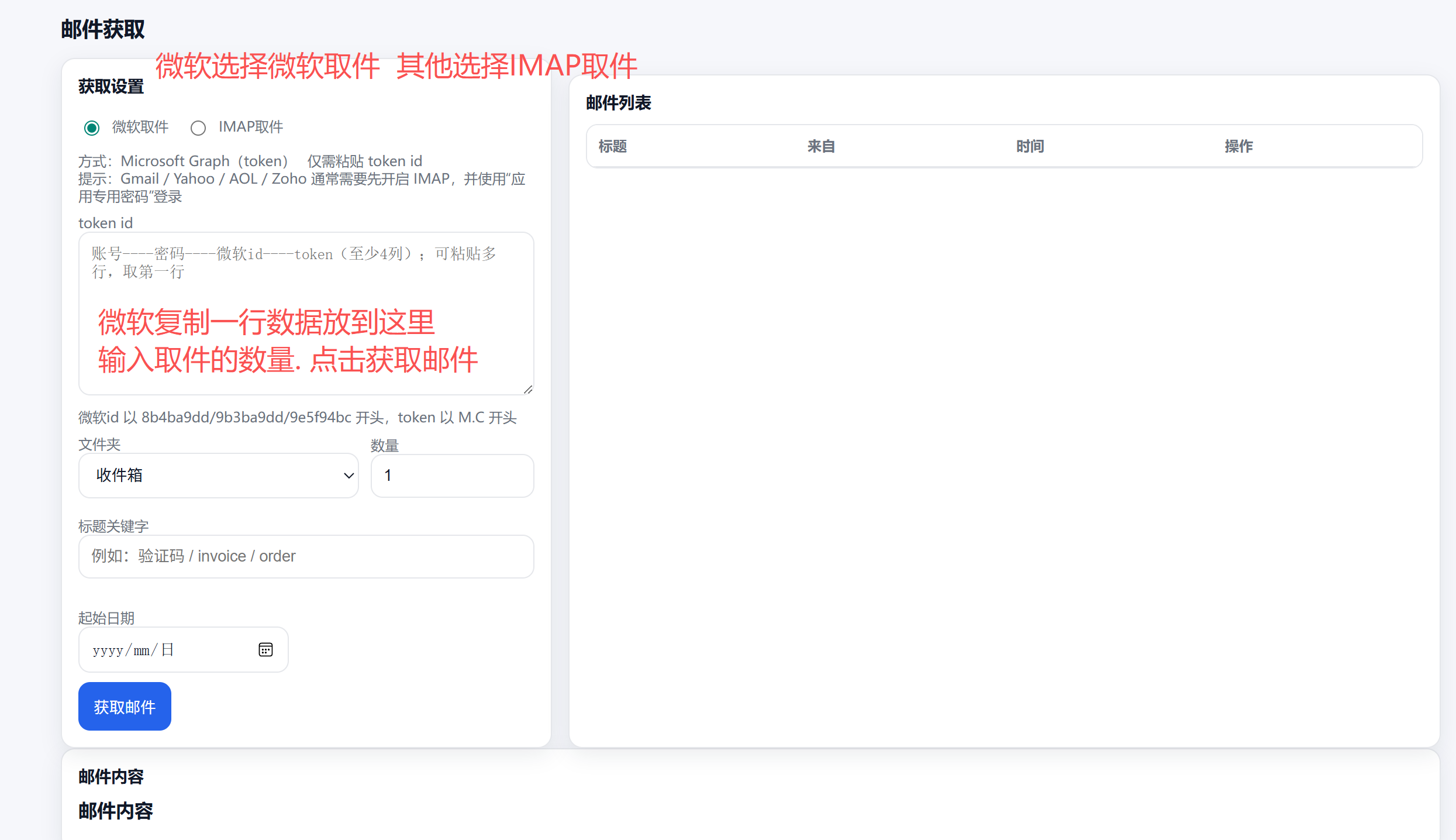Click the text starting 微软id 以 8b4ba9dd
Viewport: 1456px width, 840px height.
(x=298, y=417)
